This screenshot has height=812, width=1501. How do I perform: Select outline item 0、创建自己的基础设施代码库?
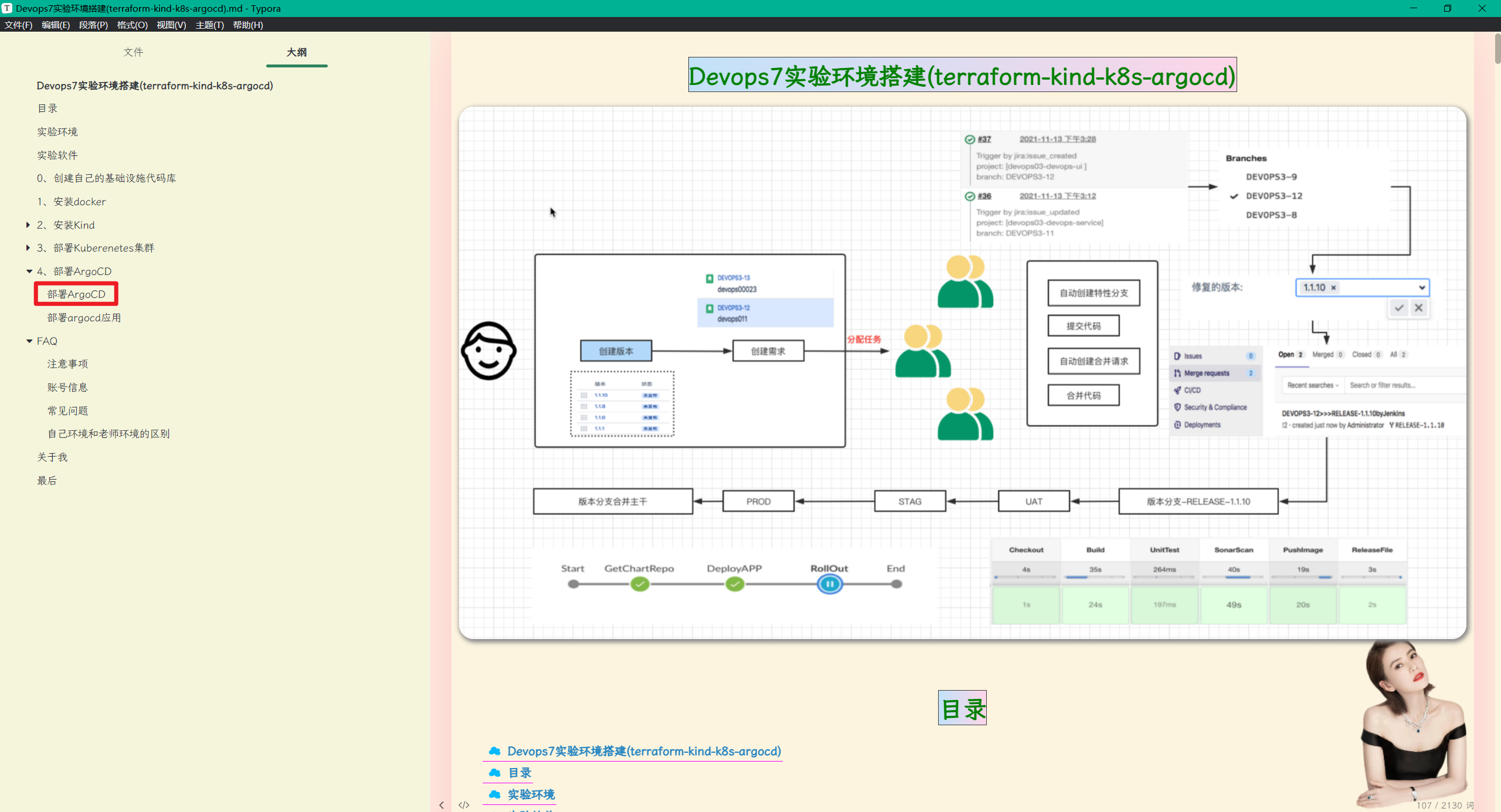click(x=106, y=178)
